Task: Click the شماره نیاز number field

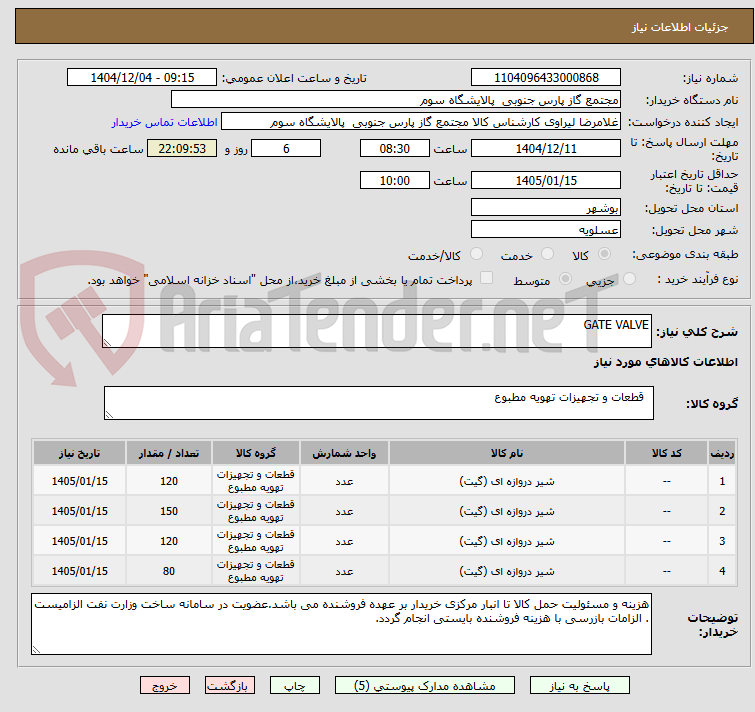Action: 546,78
